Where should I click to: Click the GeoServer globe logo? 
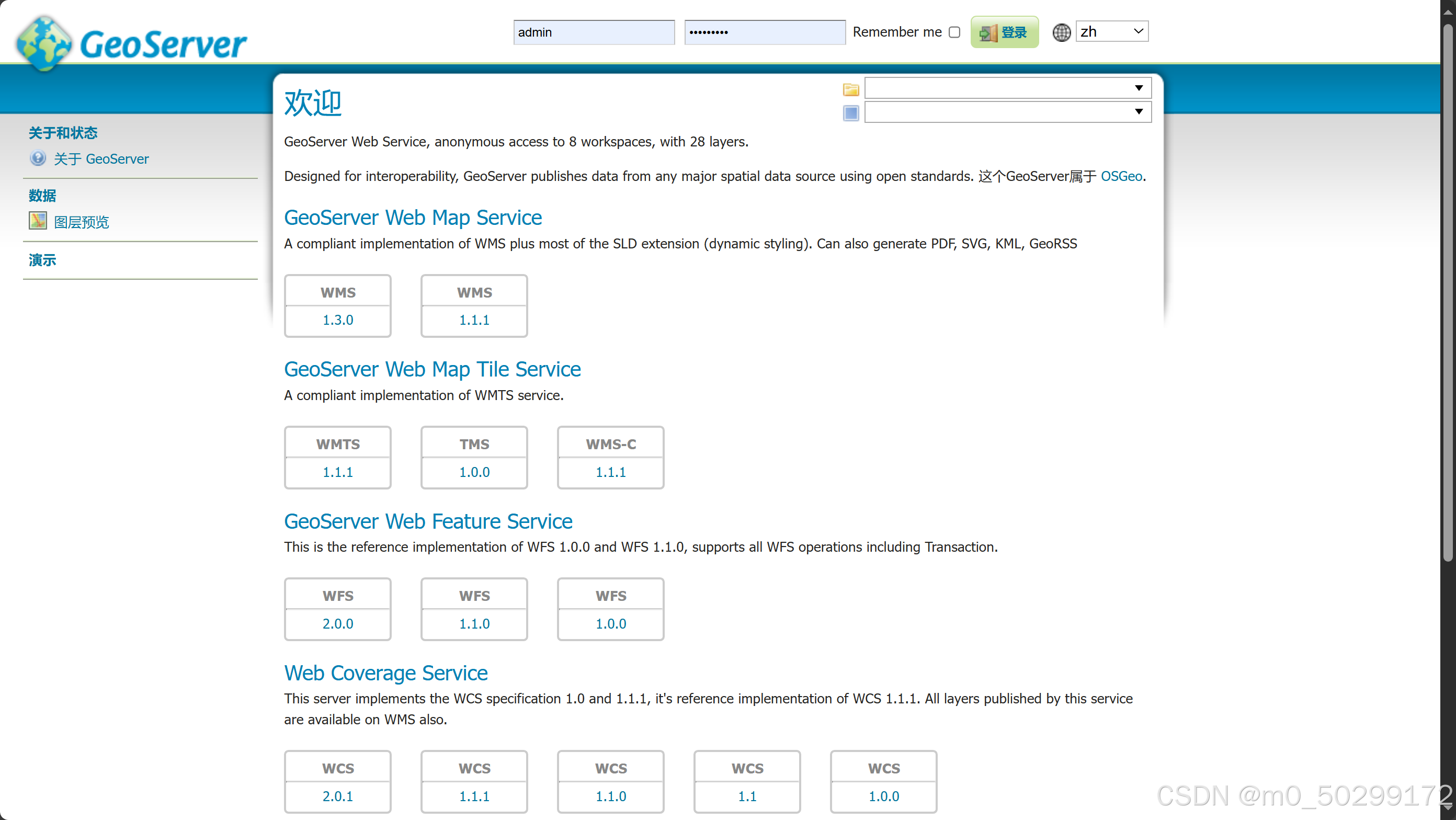(x=44, y=43)
